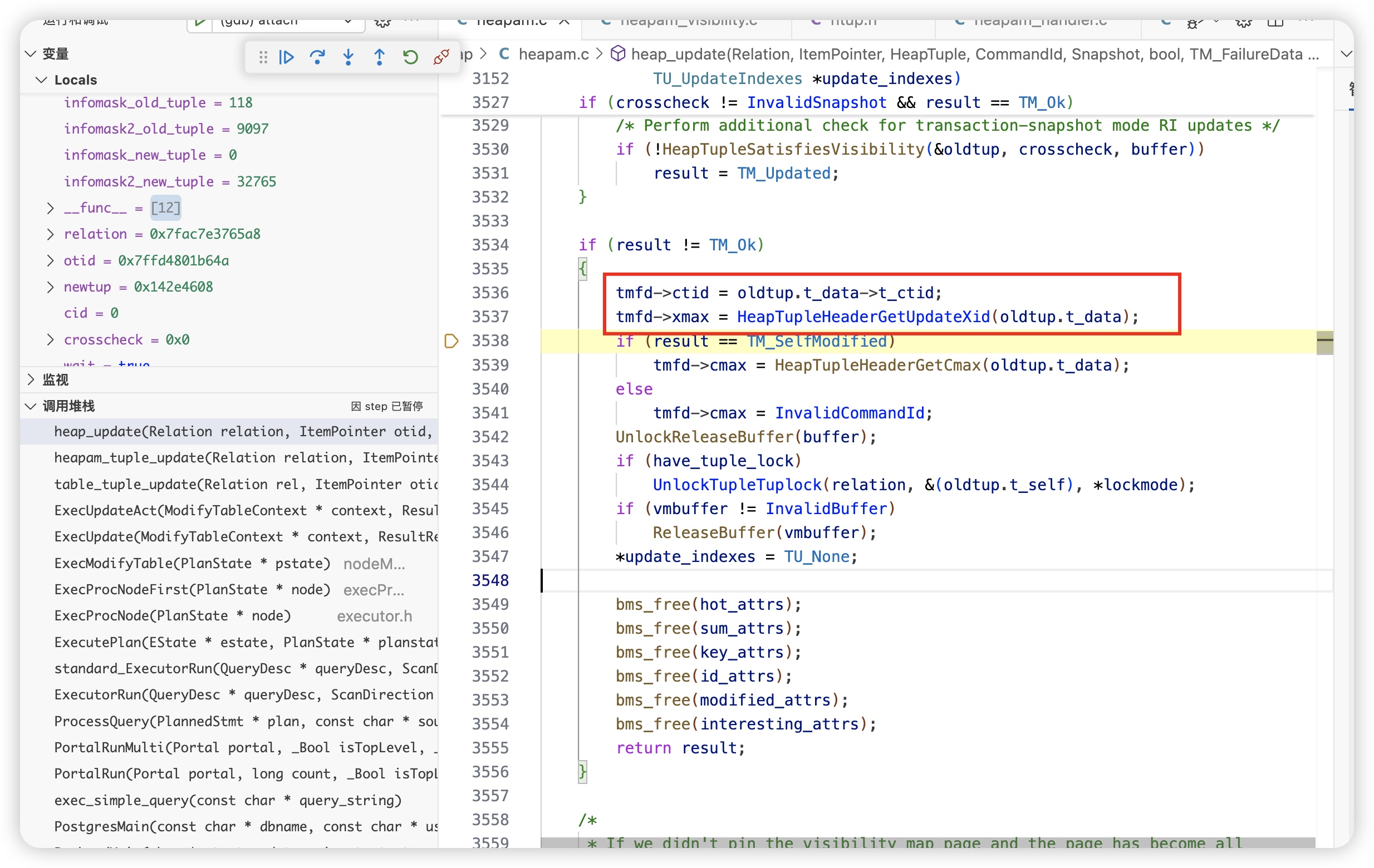This screenshot has width=1374, height=868.
Task: Click the Continue debug button
Action: tap(287, 57)
